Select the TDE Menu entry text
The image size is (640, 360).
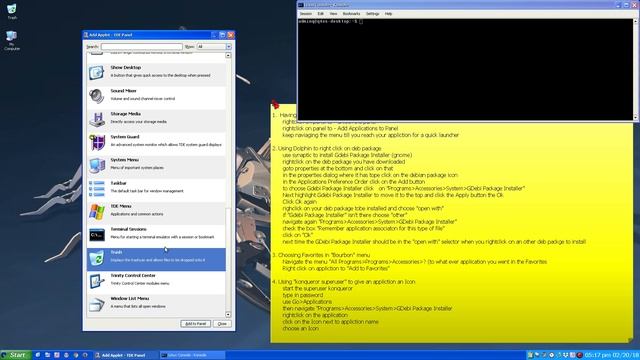(x=121, y=206)
